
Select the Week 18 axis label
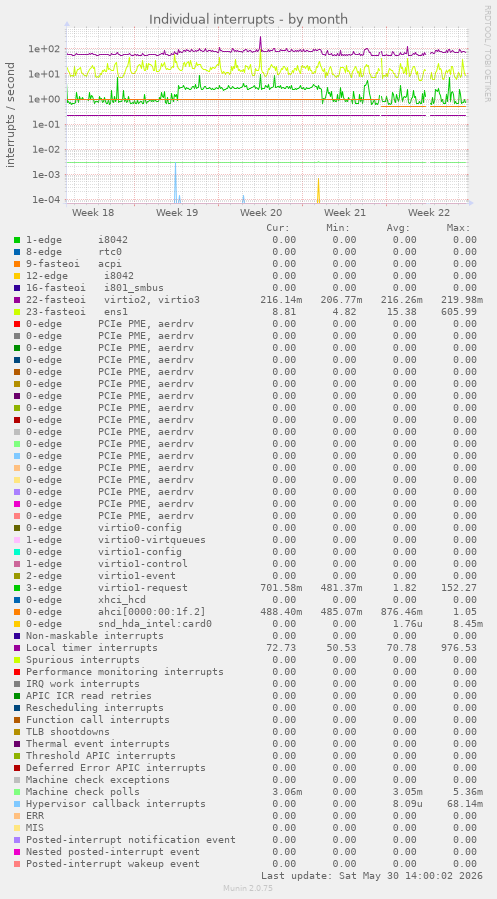click(93, 213)
